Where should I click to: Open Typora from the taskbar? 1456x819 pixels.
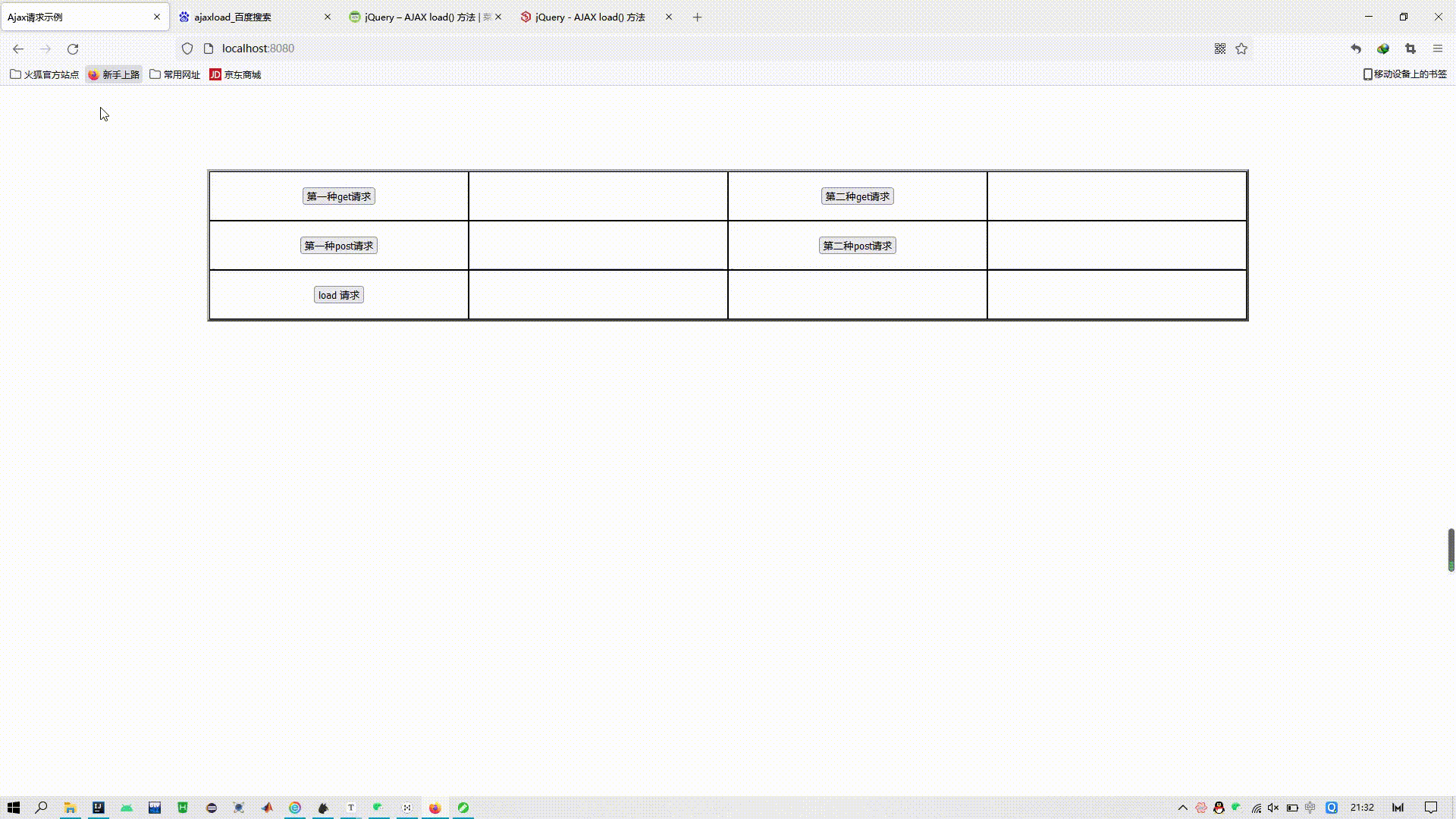[x=351, y=808]
